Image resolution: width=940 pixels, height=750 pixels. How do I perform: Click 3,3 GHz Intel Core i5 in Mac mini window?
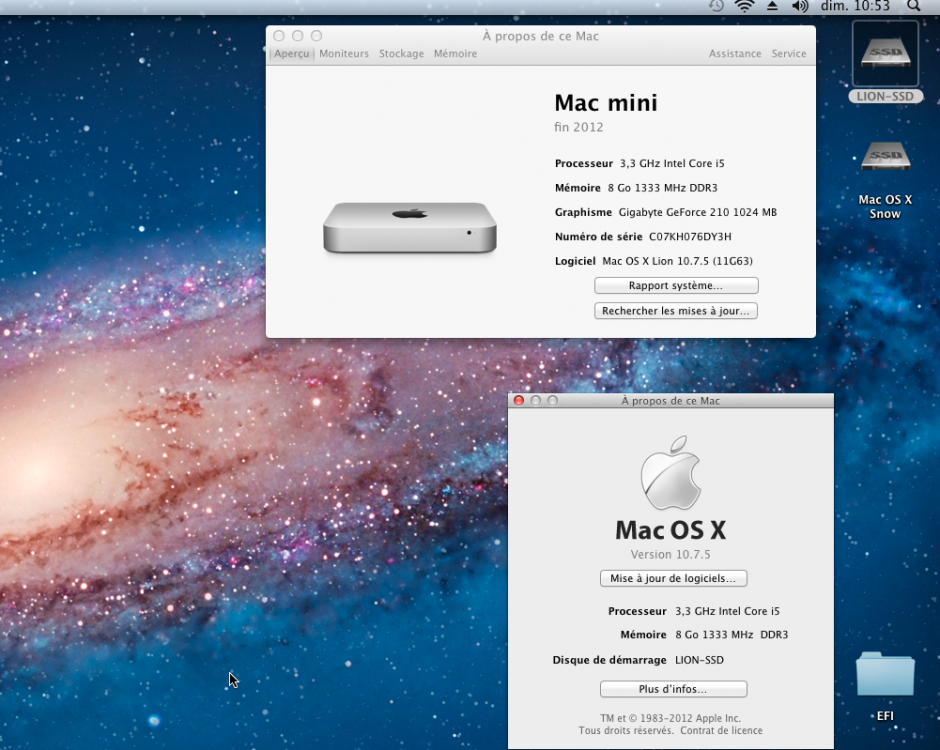[672, 163]
